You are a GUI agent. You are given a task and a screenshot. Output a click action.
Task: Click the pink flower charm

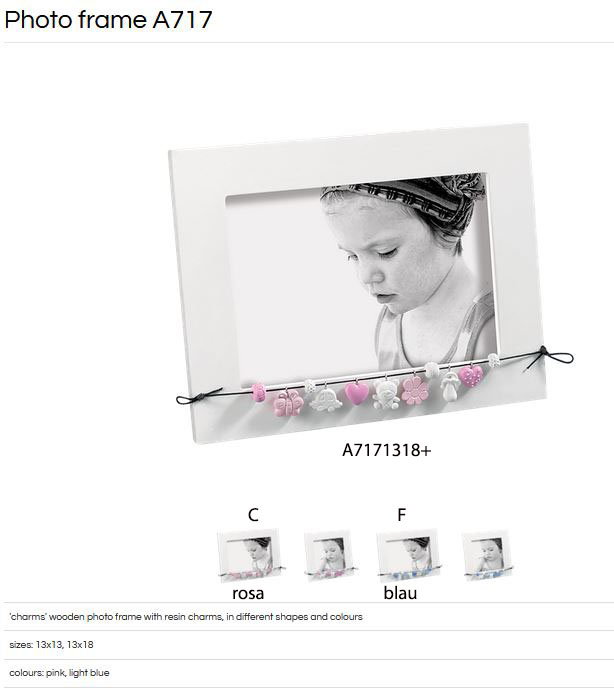[x=415, y=390]
